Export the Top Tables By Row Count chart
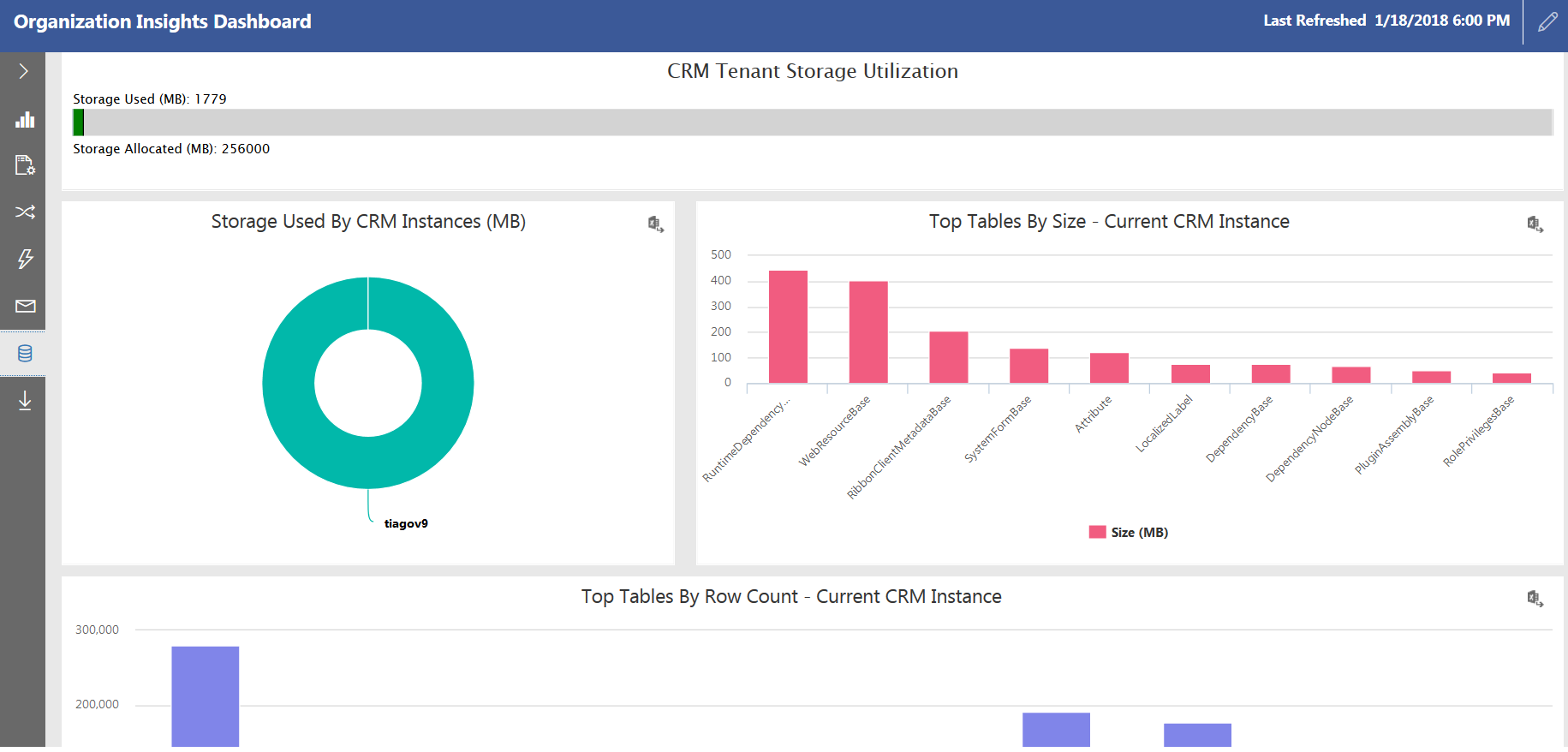1568x752 pixels. click(x=1535, y=599)
